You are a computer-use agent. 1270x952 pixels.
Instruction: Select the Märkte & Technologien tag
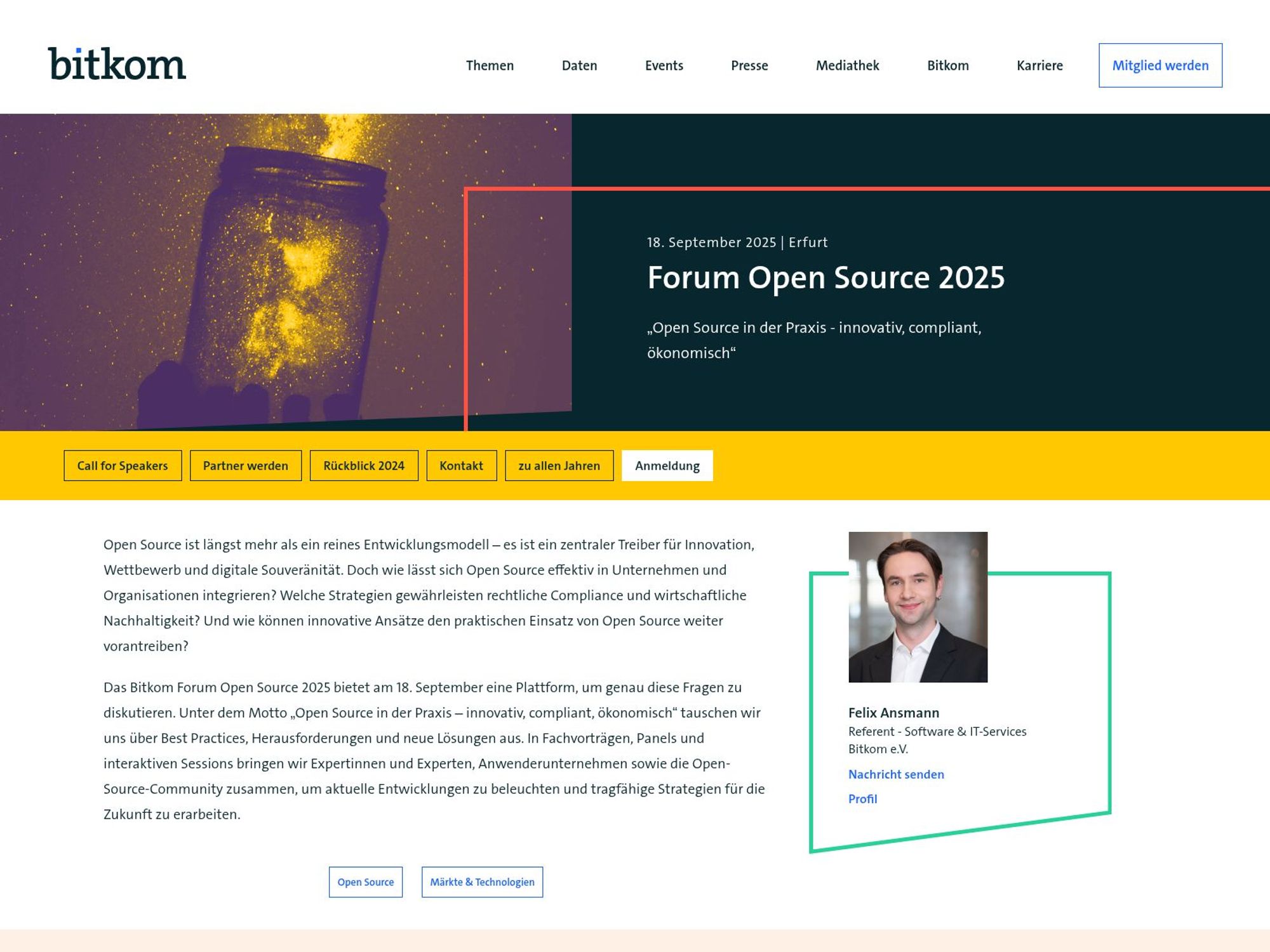(482, 882)
